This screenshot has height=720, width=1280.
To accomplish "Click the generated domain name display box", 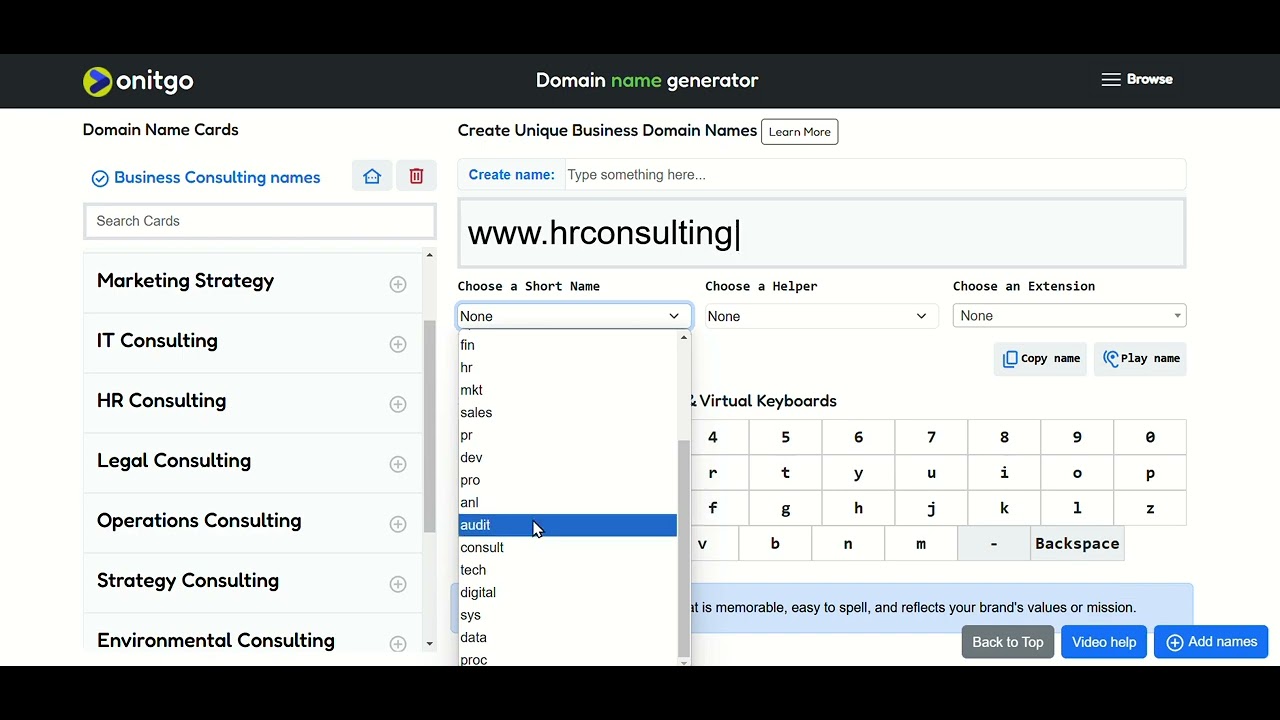I will coord(822,233).
